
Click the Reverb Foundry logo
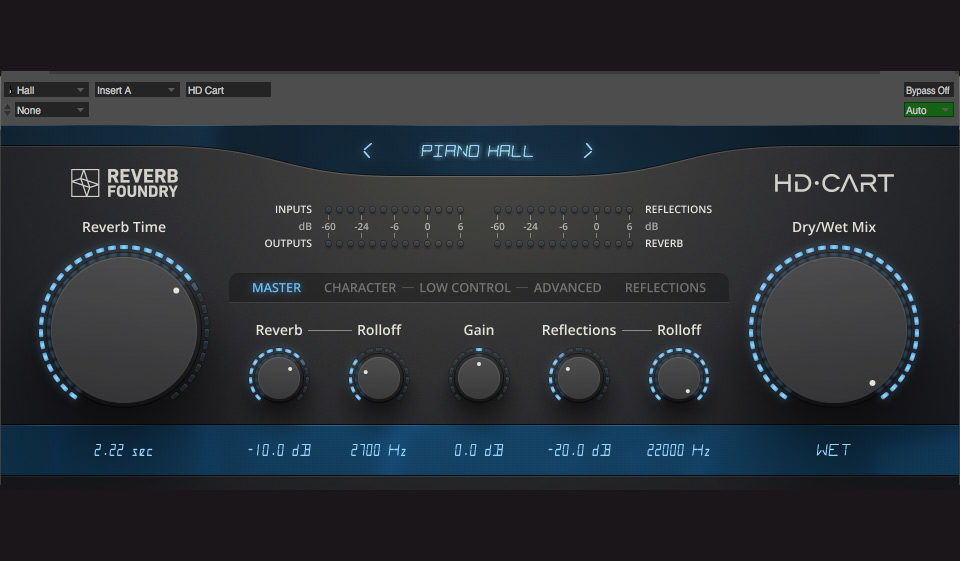(x=124, y=183)
